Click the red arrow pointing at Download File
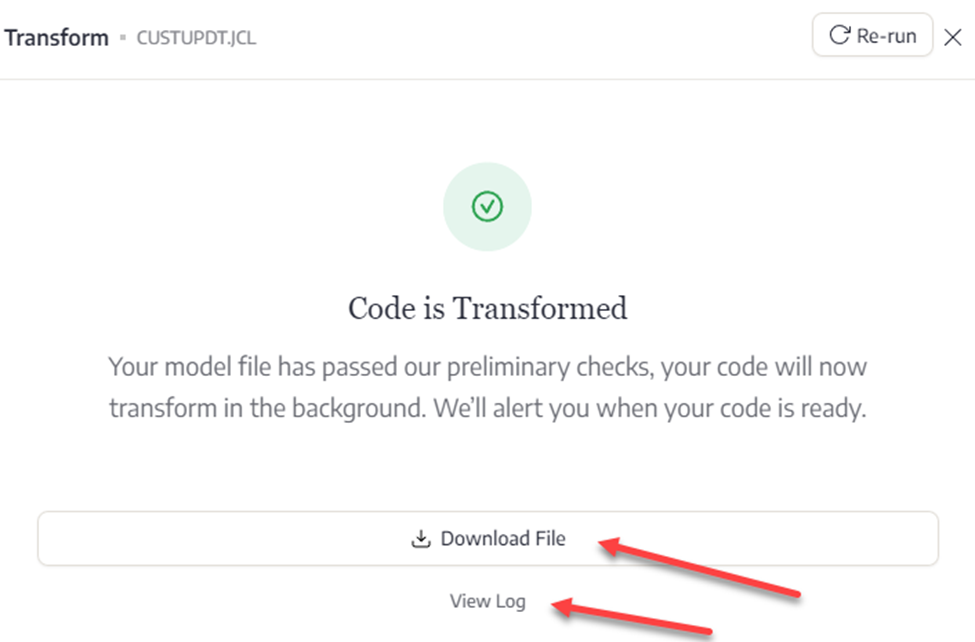This screenshot has height=642, width=975. pyautogui.click(x=699, y=567)
